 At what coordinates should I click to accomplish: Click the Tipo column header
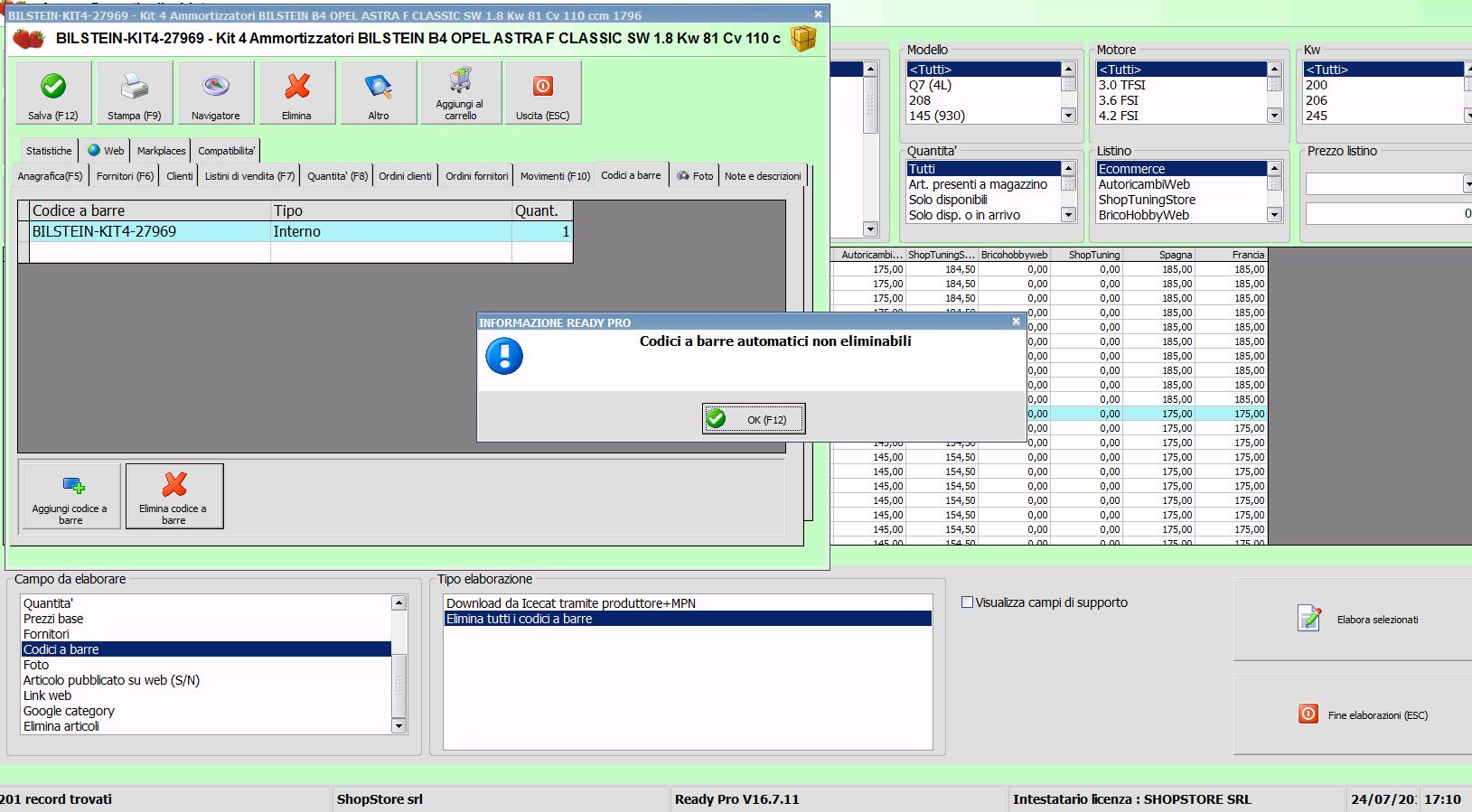391,210
